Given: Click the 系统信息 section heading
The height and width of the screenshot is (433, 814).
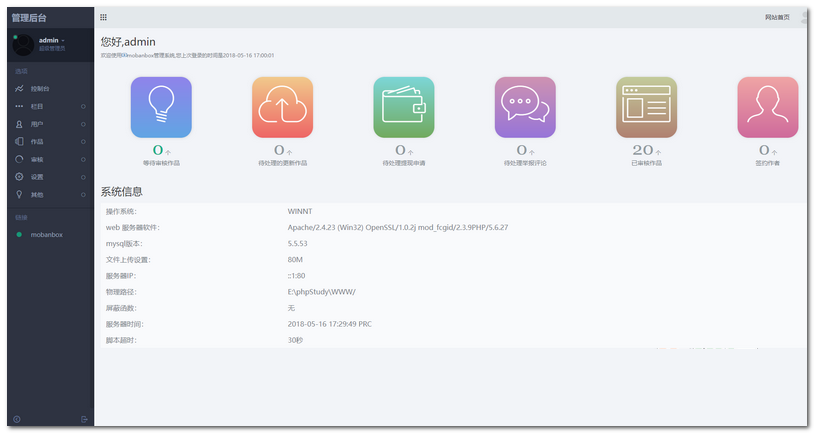Looking at the screenshot, I should (x=121, y=192).
